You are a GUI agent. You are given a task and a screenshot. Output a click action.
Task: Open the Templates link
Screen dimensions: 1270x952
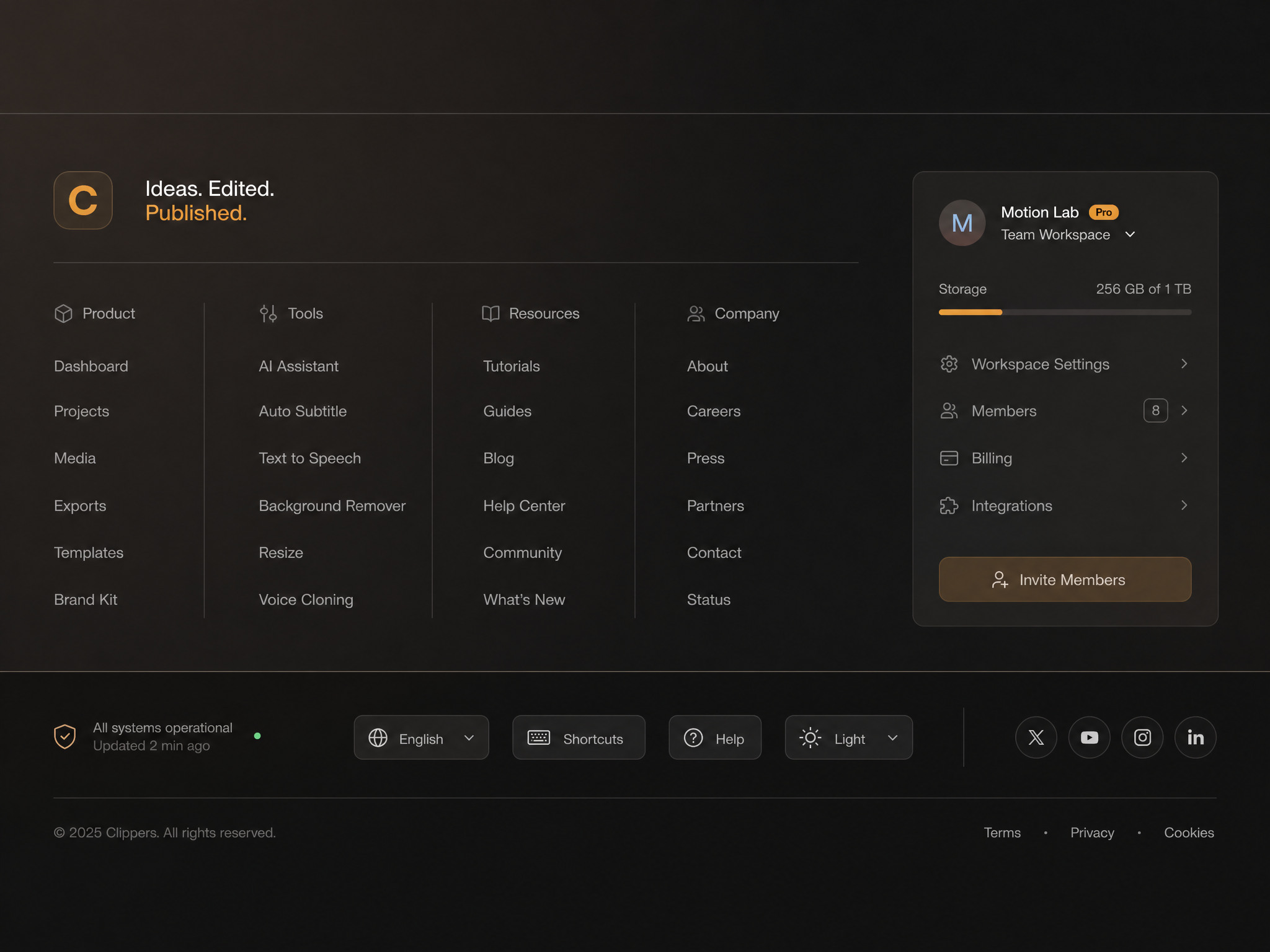[x=89, y=553]
